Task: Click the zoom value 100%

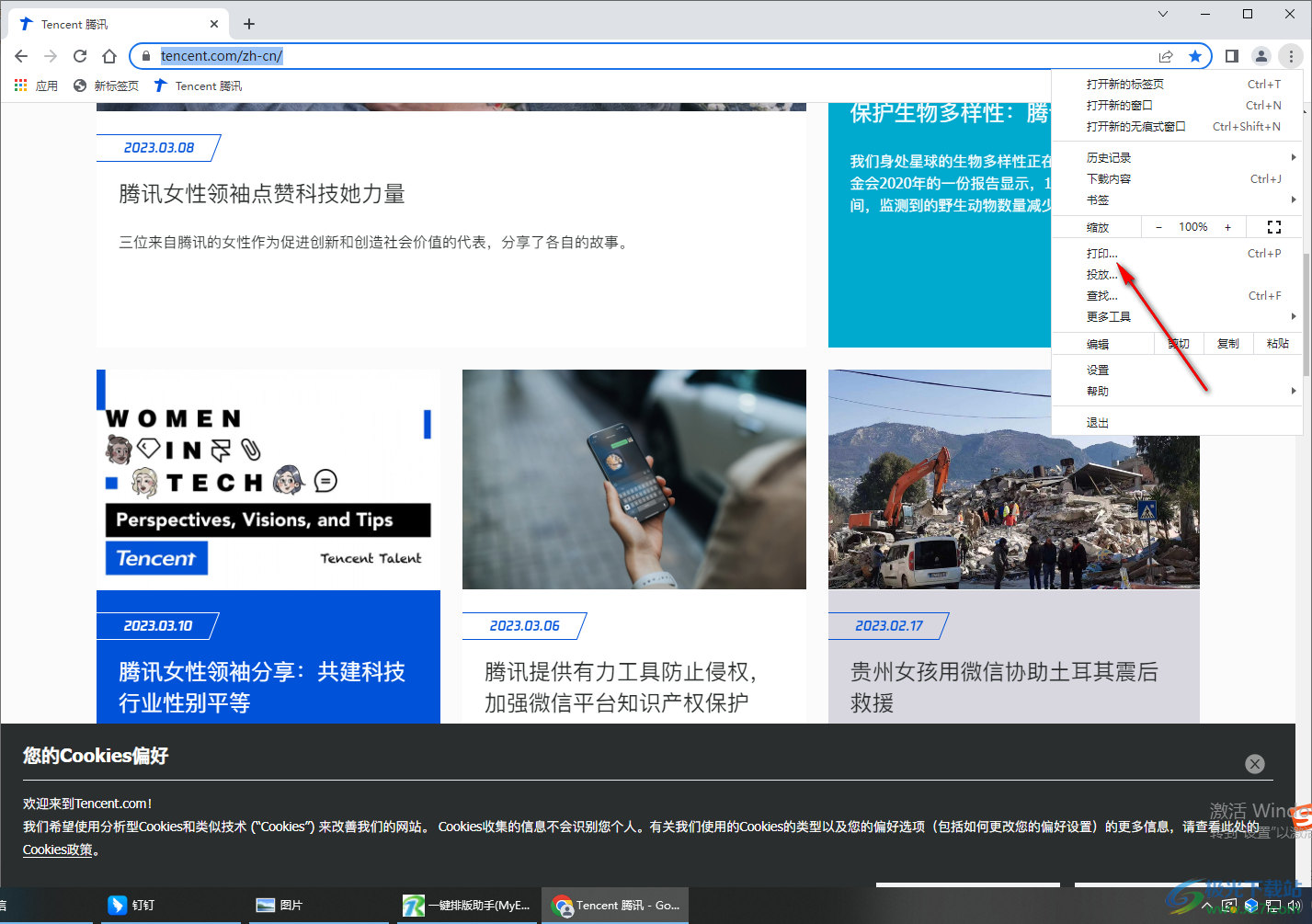Action: pos(1193,227)
